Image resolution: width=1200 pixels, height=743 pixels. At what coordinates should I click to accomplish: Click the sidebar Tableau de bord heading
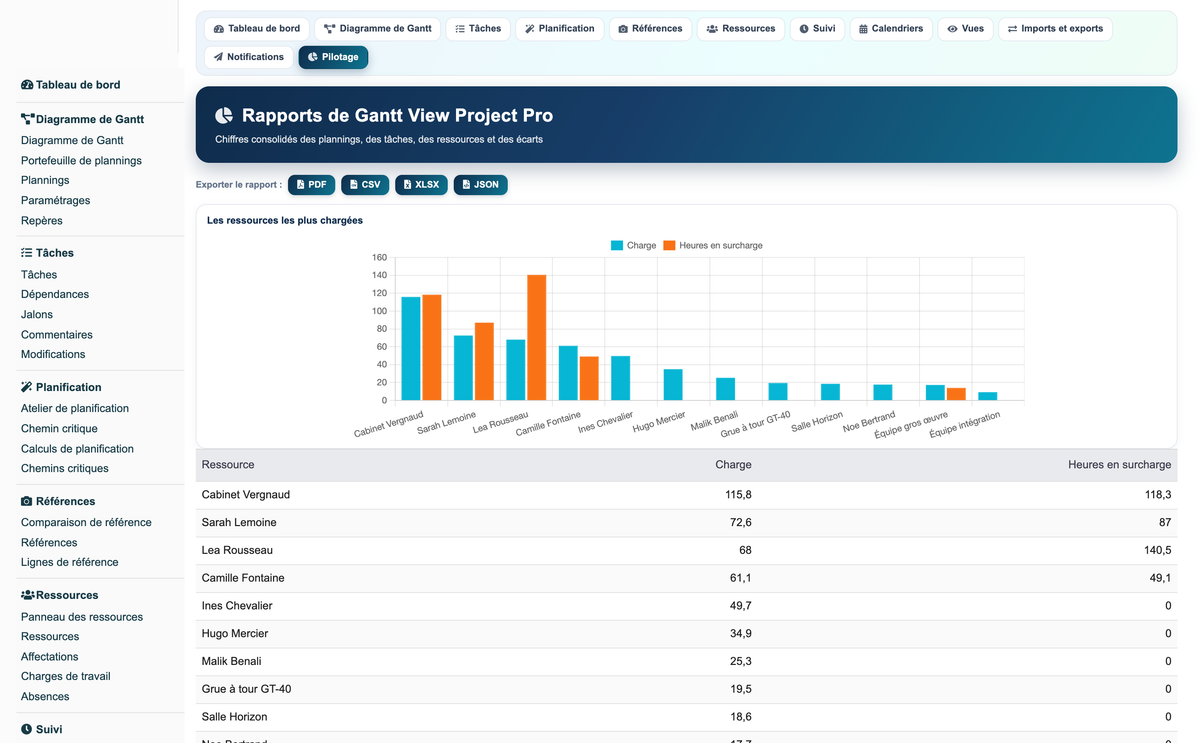(x=70, y=85)
